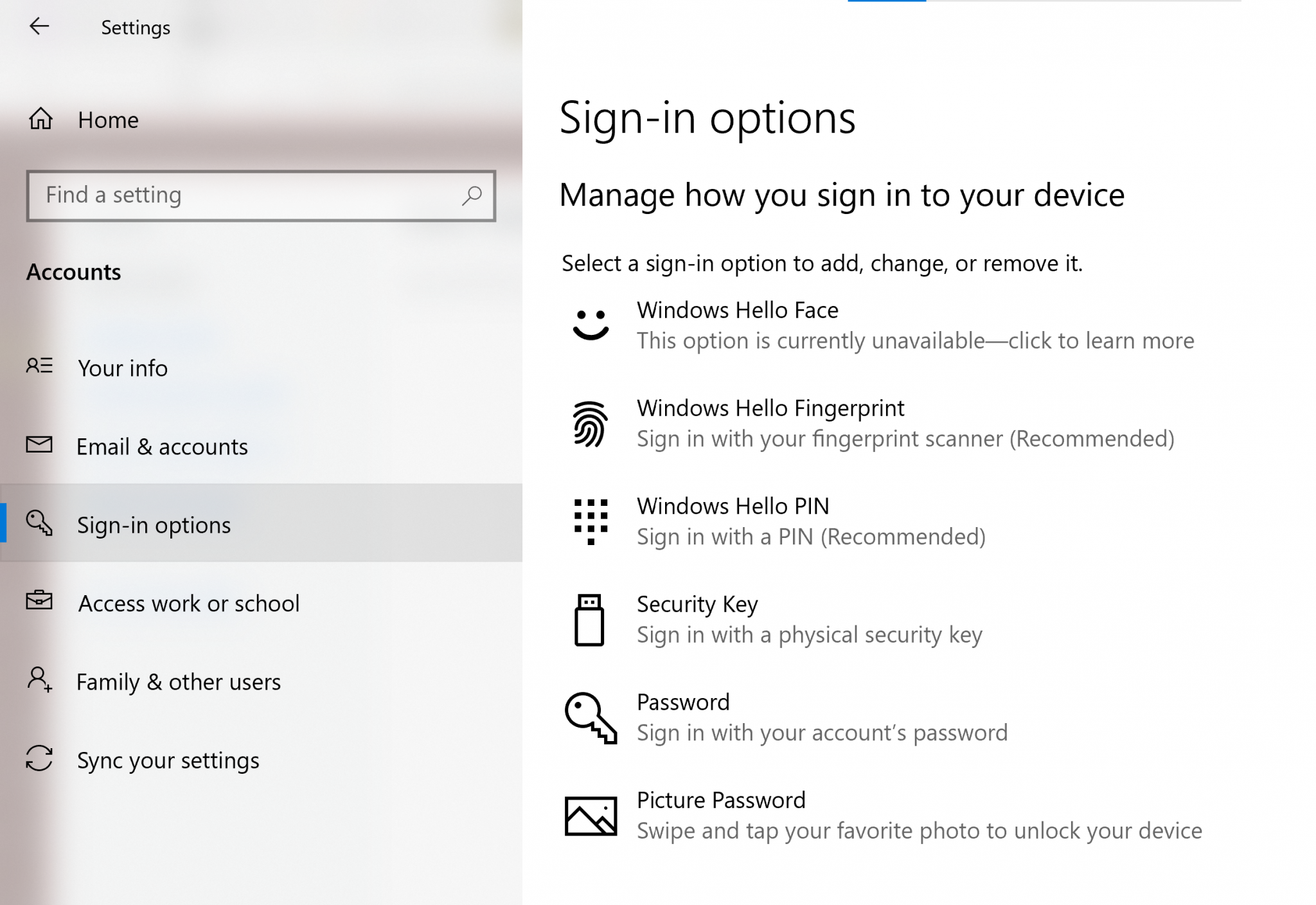Open Sync your settings page
Image resolution: width=1316 pixels, height=905 pixels.
(261, 760)
